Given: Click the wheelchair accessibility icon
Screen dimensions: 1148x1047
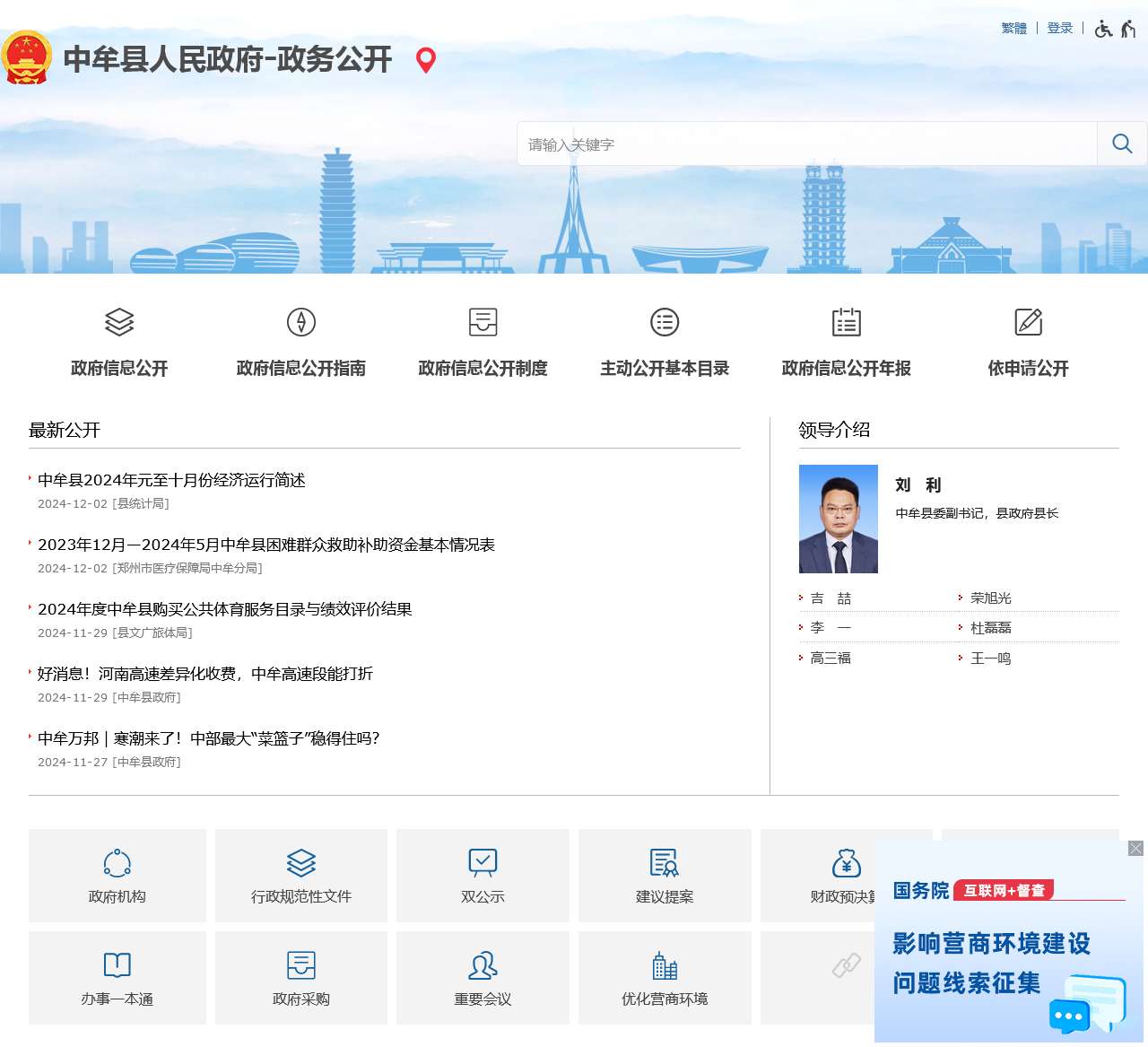Looking at the screenshot, I should pos(1105,28).
